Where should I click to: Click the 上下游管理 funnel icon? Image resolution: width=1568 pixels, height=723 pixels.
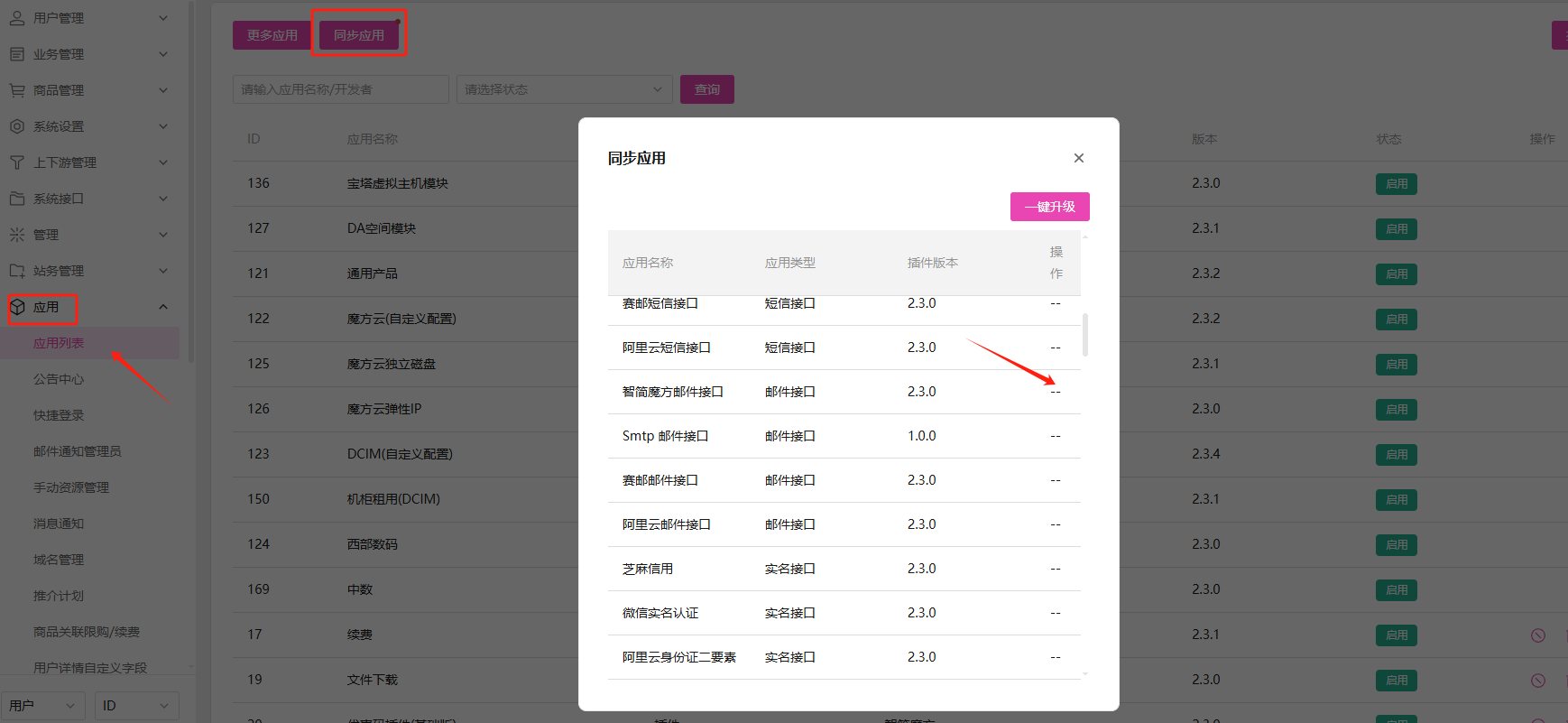point(17,162)
